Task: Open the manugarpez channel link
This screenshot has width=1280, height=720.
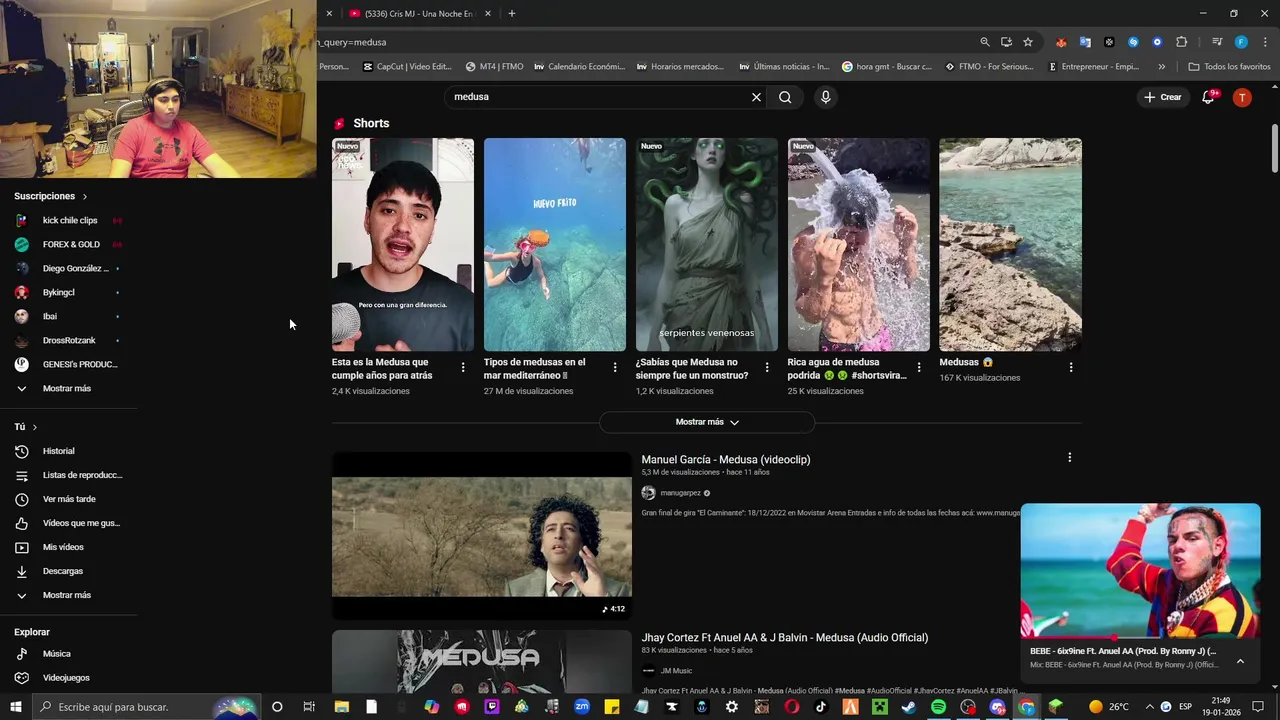Action: (680, 493)
